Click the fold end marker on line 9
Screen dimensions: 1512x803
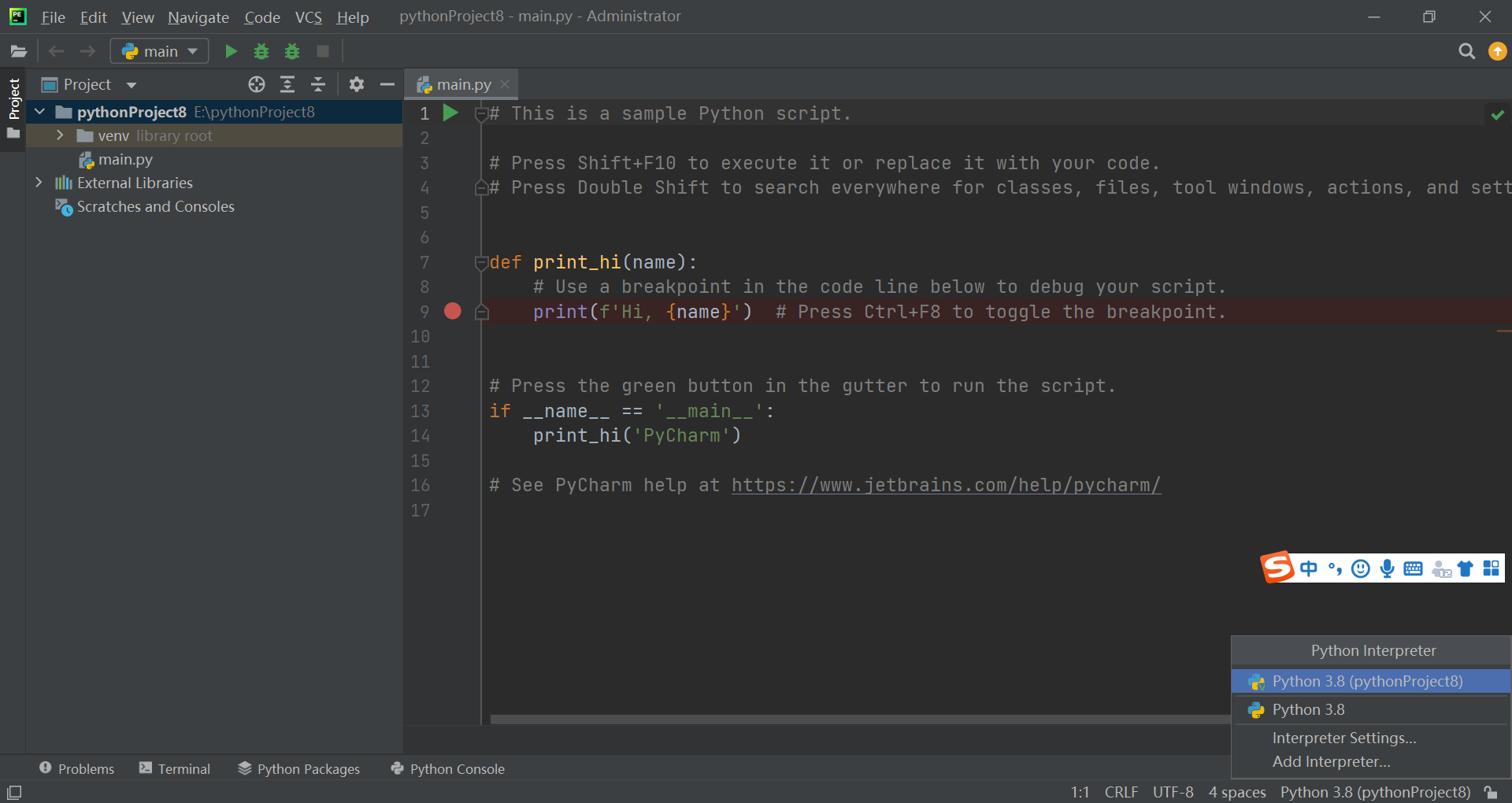point(481,313)
